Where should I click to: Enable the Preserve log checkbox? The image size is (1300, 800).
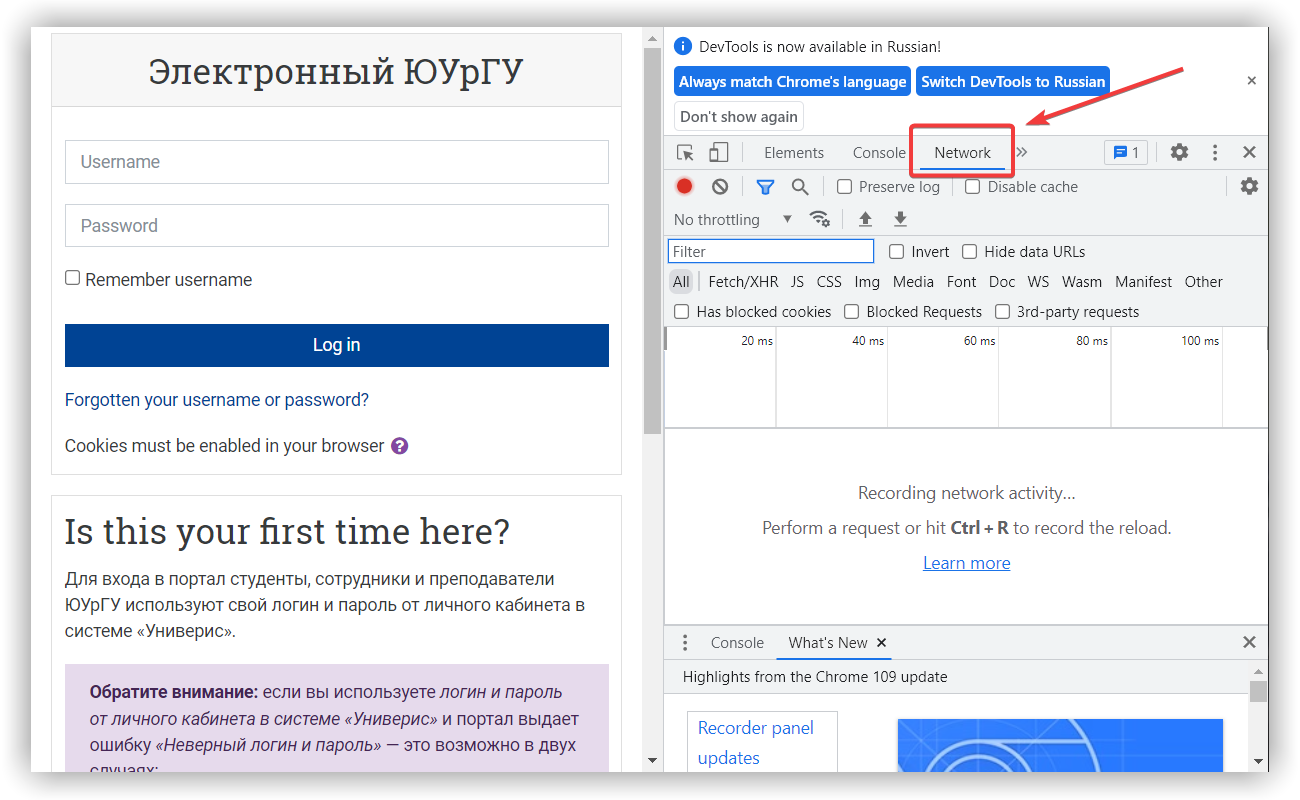tap(844, 186)
